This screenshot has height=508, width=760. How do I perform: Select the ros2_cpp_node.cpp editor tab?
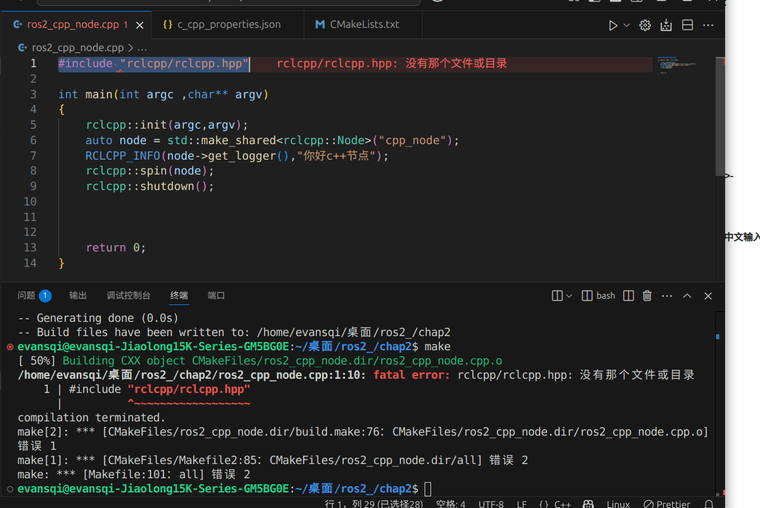(77, 24)
